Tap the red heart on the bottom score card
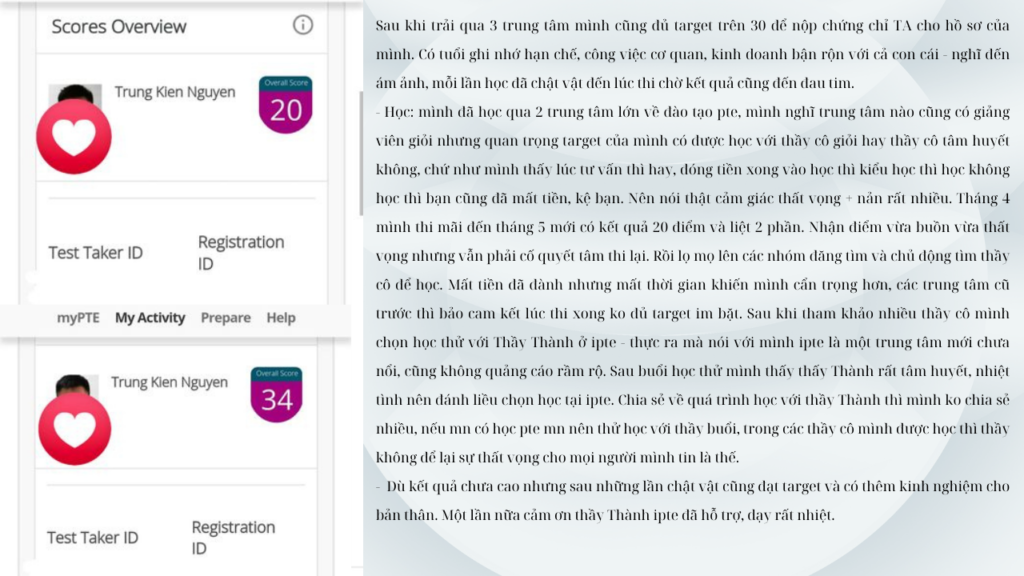Image resolution: width=1024 pixels, height=576 pixels. click(74, 428)
